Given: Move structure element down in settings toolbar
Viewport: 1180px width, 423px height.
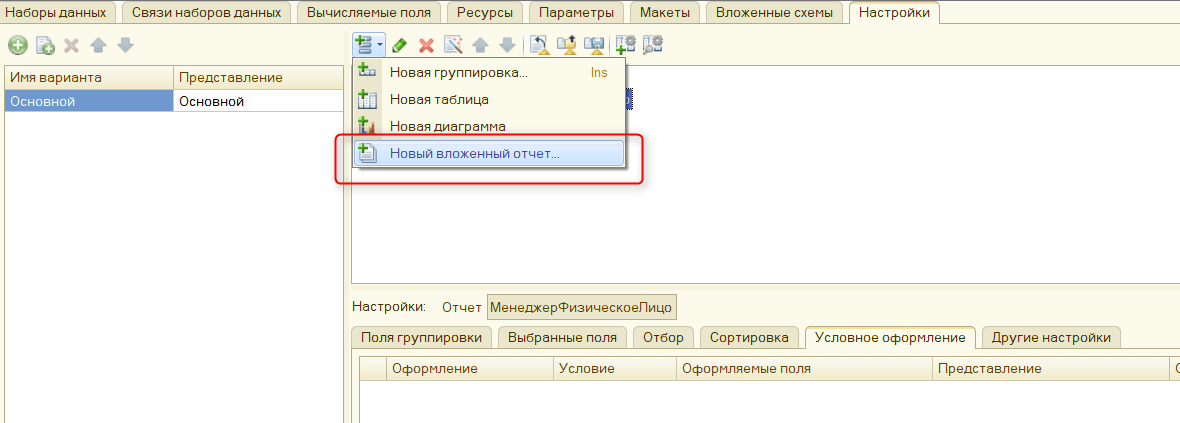Looking at the screenshot, I should click(x=507, y=45).
